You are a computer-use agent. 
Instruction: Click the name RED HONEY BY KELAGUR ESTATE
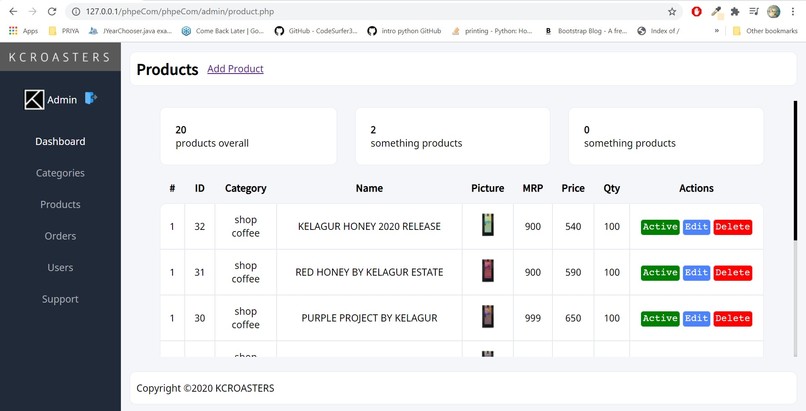(369, 272)
